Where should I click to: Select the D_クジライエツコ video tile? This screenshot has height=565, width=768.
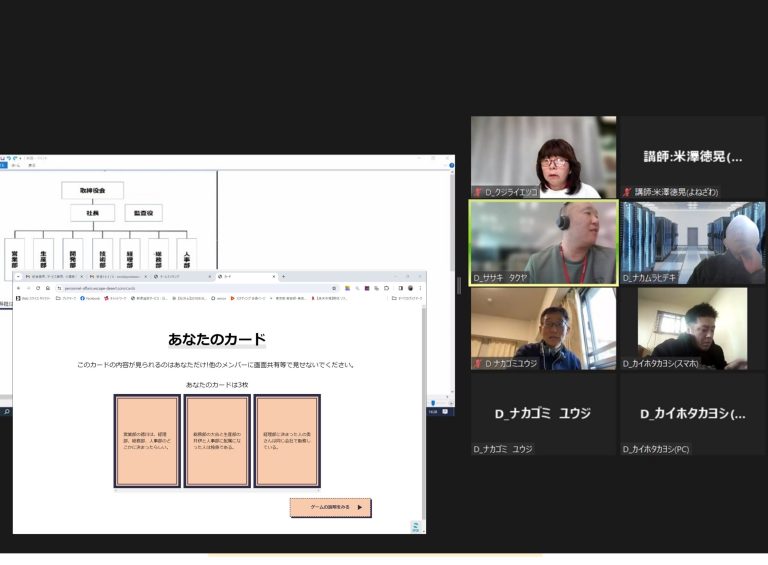point(543,157)
